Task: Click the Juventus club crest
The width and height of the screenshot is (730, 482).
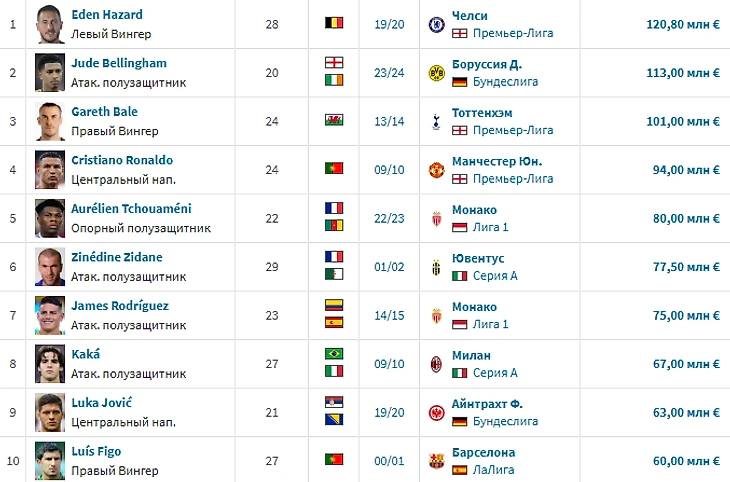Action: click(x=436, y=267)
